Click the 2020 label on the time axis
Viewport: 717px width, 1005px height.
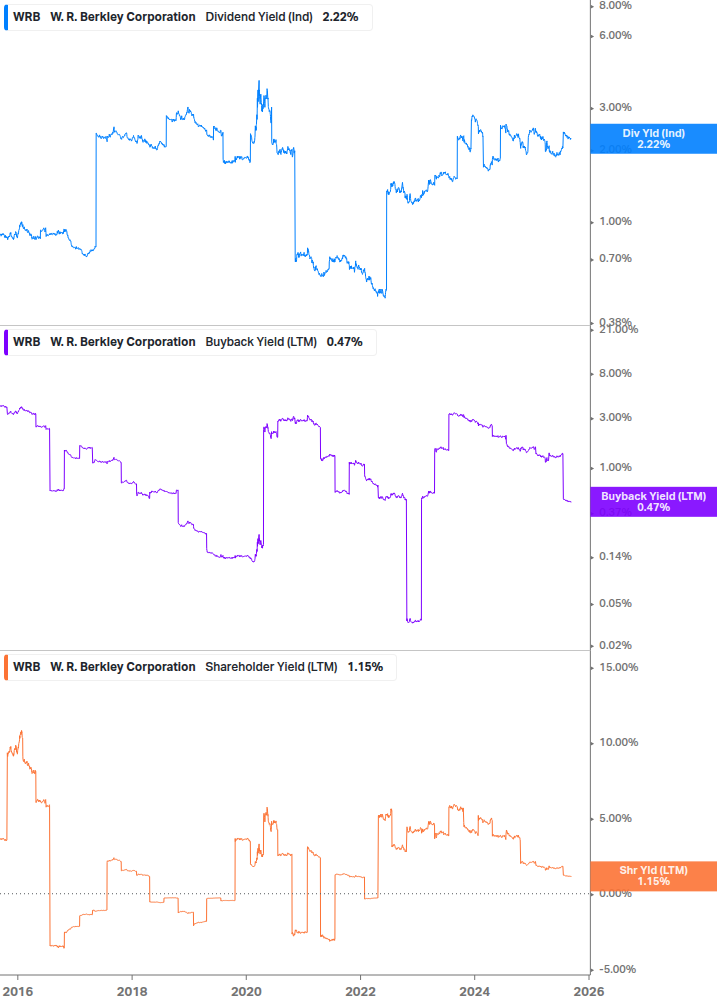point(246,992)
